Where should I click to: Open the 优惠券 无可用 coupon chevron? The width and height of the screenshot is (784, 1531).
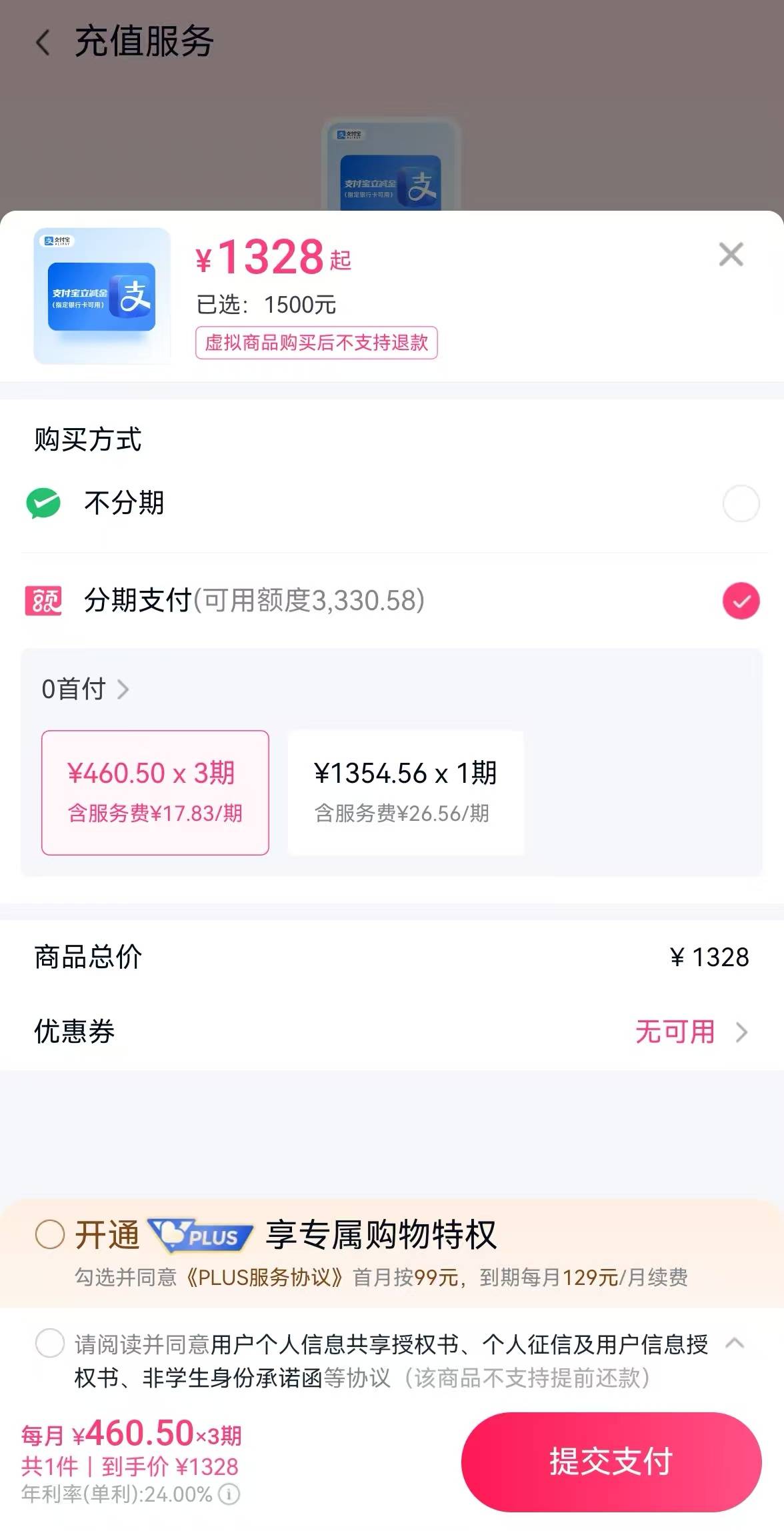741,1032
